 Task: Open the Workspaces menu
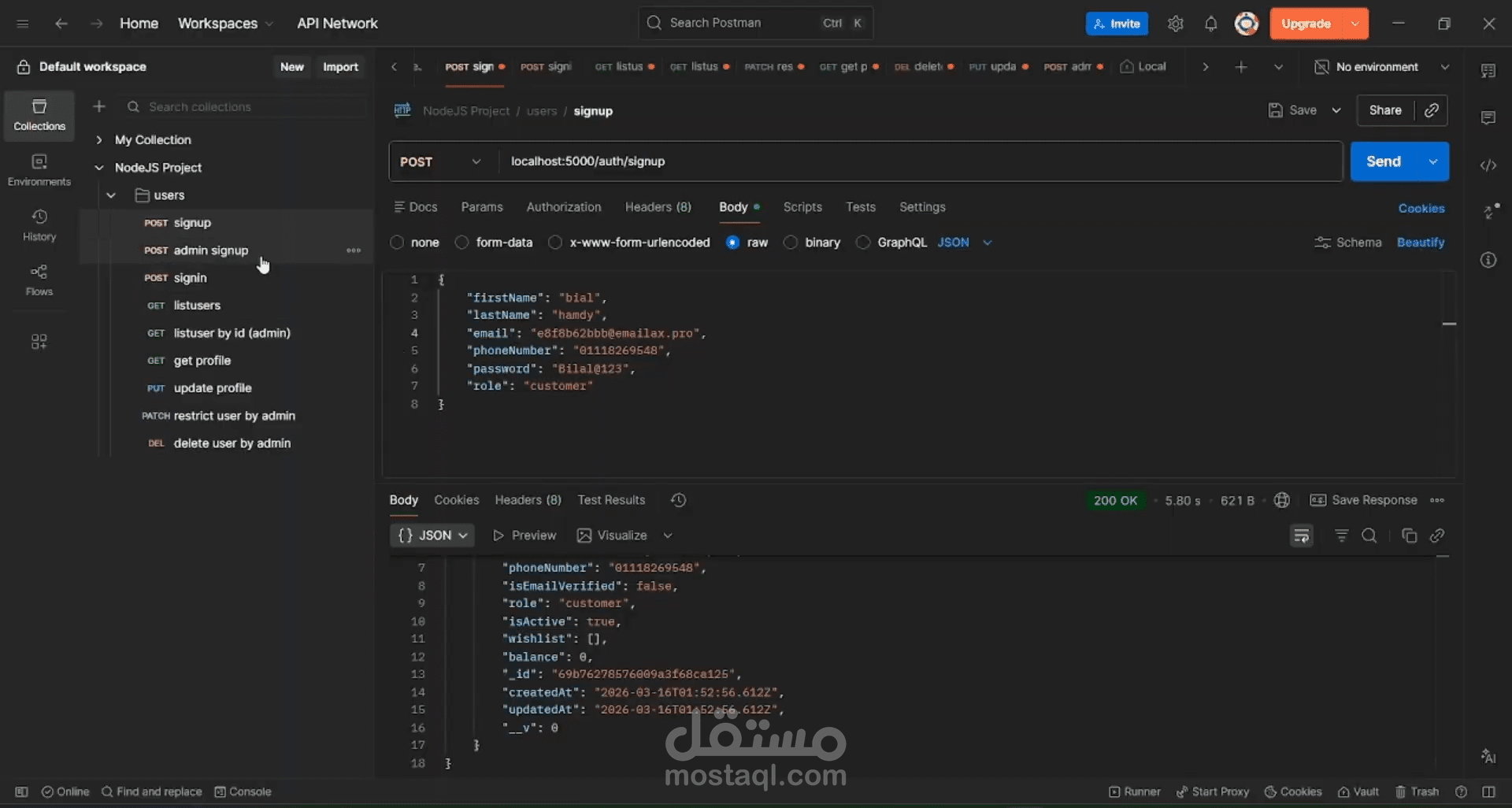pyautogui.click(x=225, y=24)
